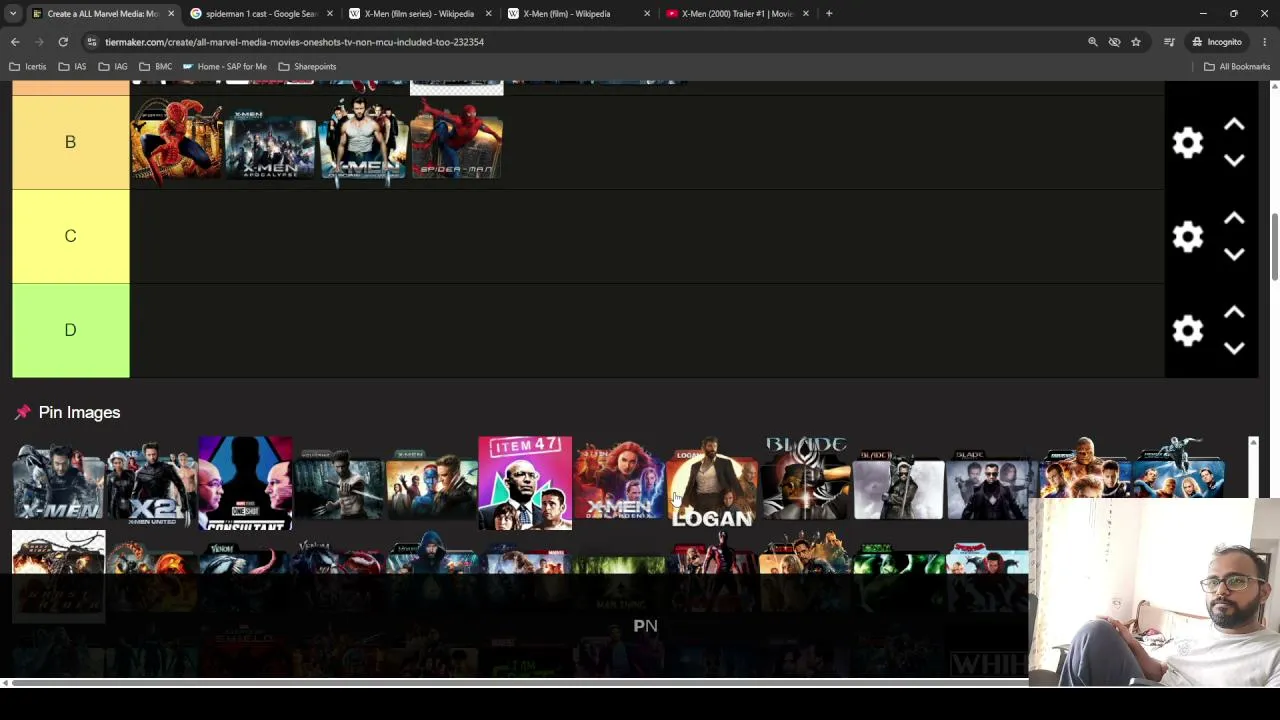
Task: Pick the first X-Men poster in image pool
Action: click(58, 483)
